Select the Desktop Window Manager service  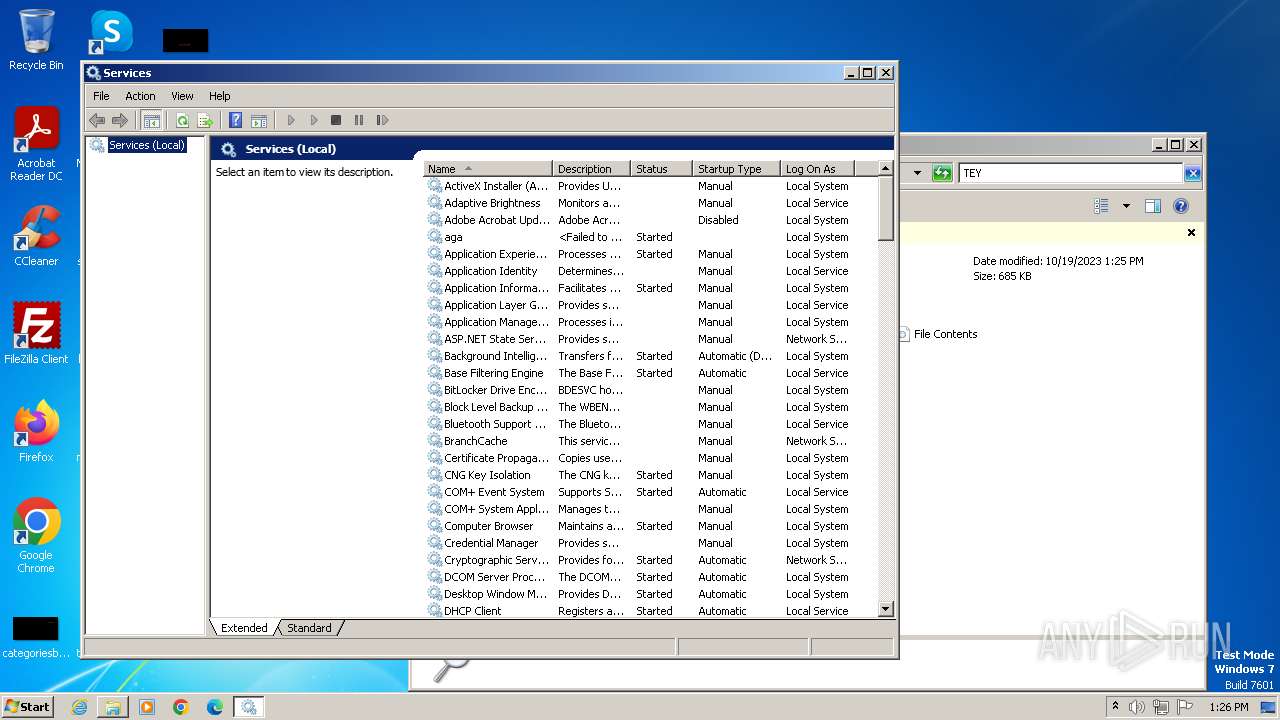[650, 594]
